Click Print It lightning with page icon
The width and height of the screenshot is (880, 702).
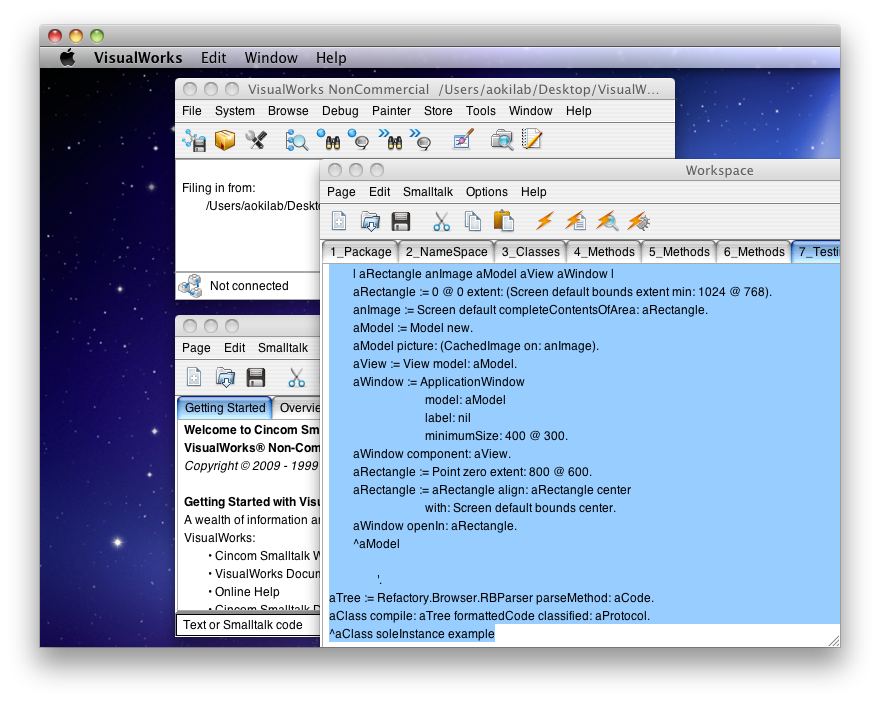click(576, 221)
